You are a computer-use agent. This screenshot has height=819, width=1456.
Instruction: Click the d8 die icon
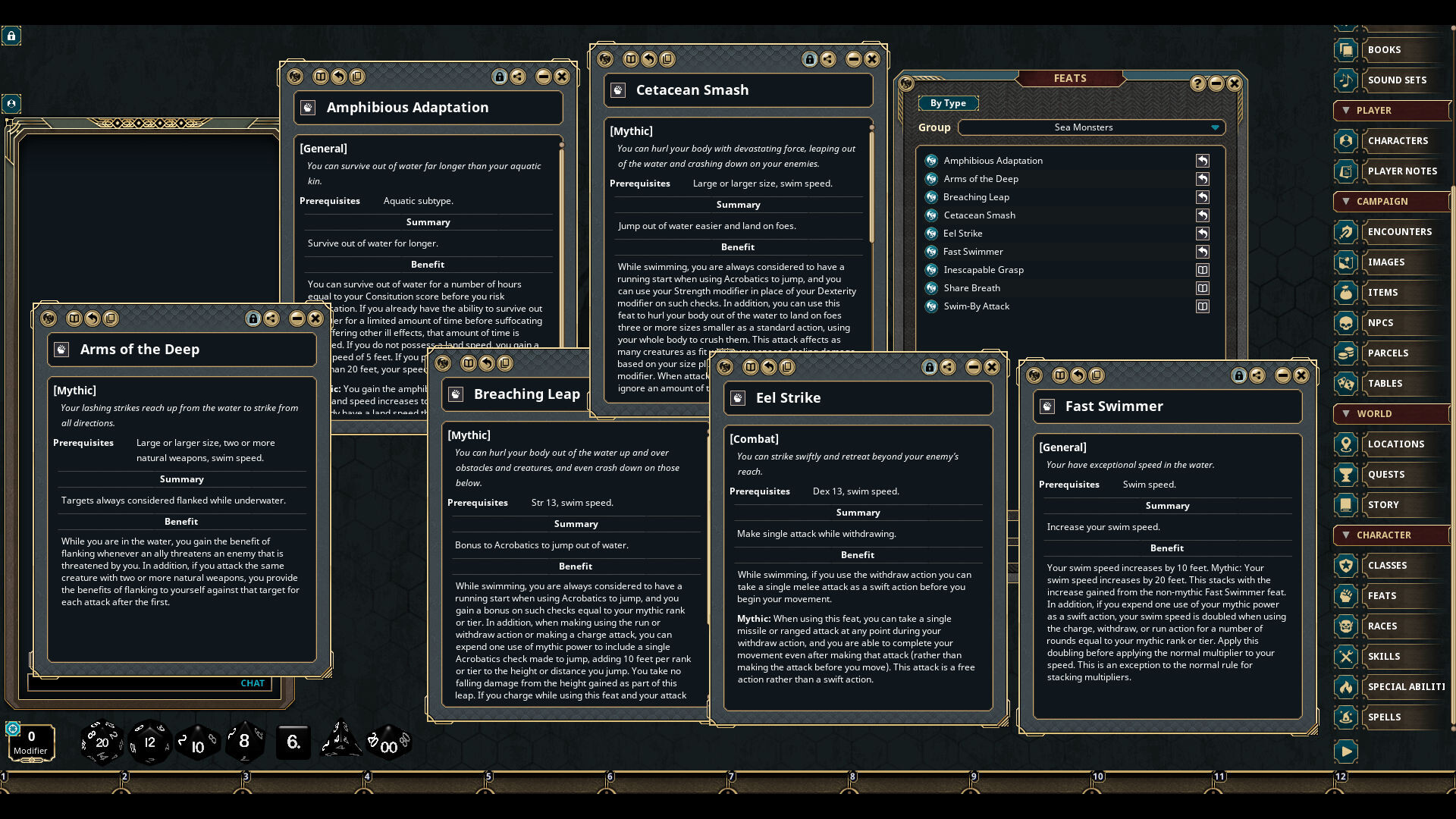coord(244,741)
